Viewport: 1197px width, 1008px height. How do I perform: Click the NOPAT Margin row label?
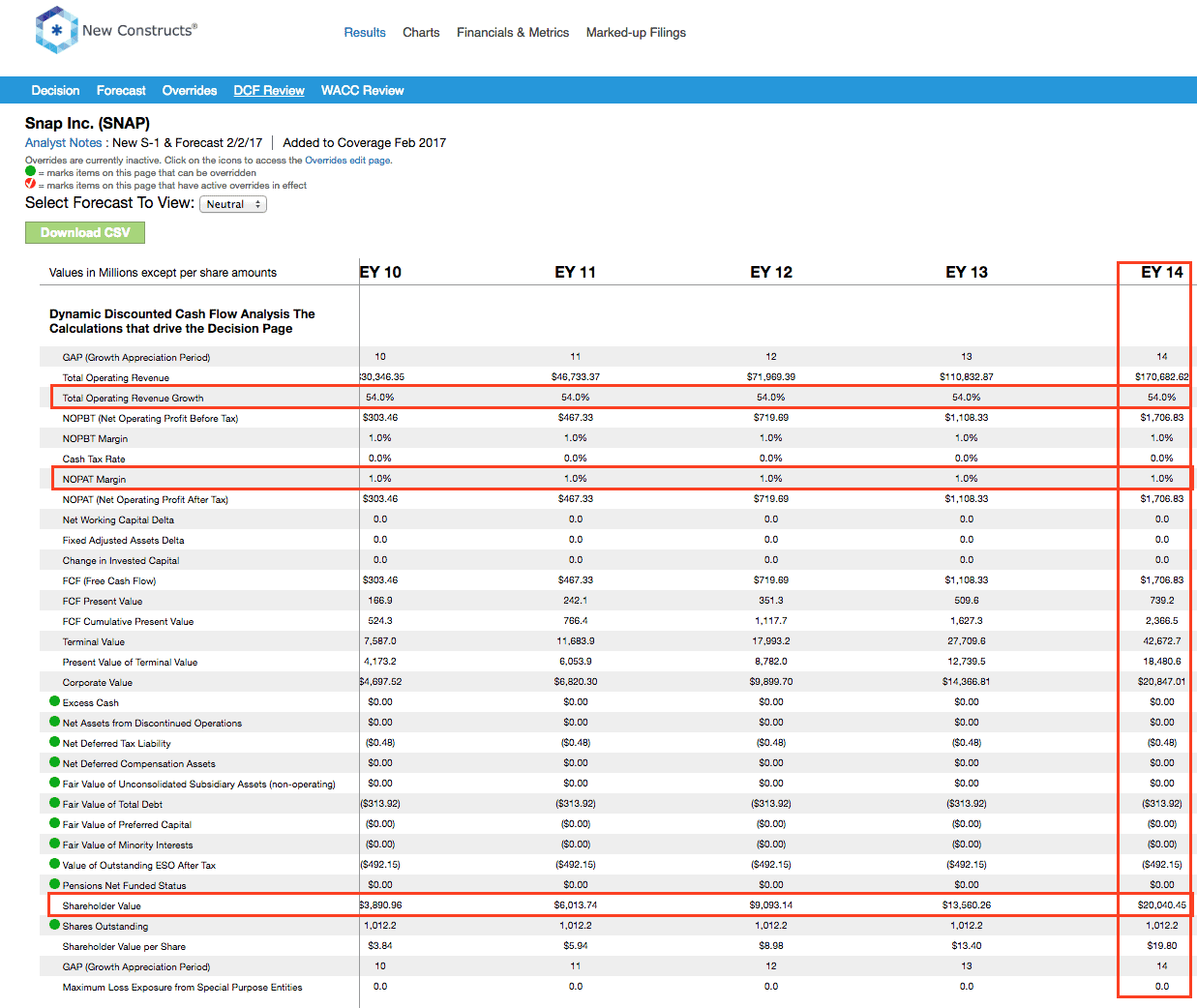point(94,480)
